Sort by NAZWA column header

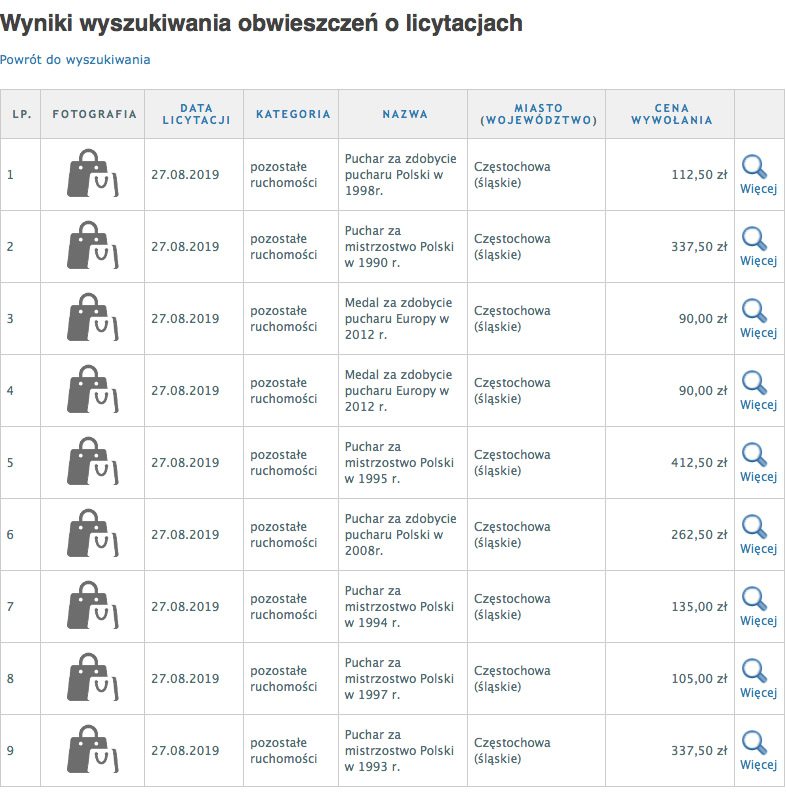click(x=405, y=114)
